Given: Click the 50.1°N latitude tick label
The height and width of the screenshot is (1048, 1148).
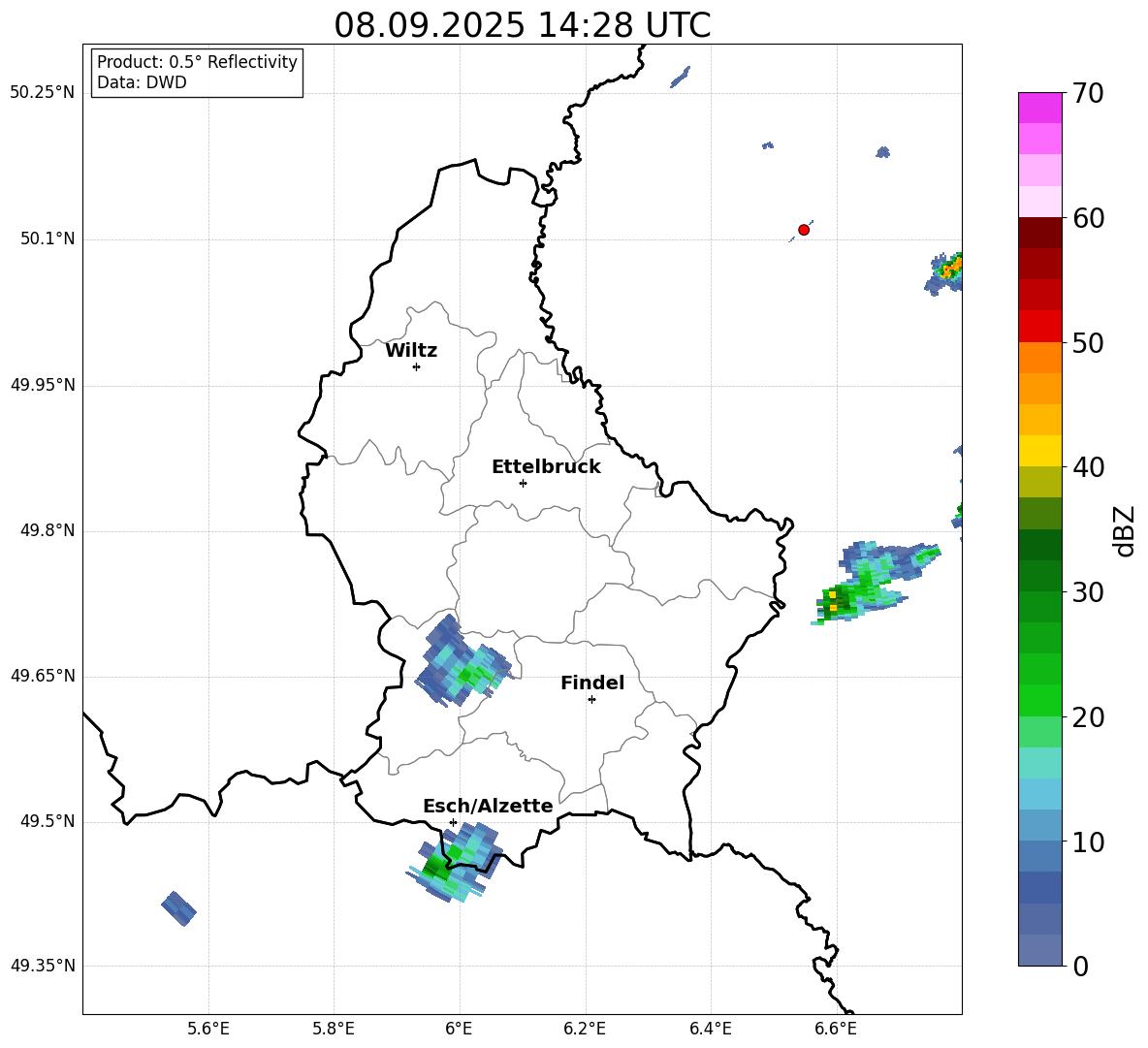Looking at the screenshot, I should 48,239.
